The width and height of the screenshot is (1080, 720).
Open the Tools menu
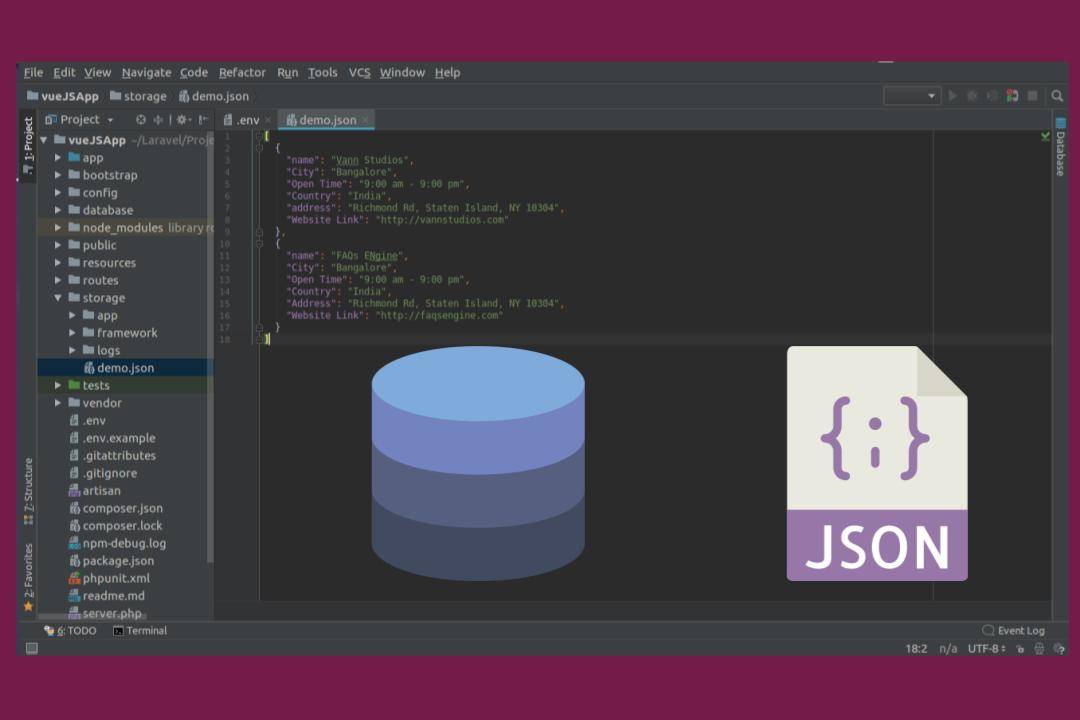322,72
